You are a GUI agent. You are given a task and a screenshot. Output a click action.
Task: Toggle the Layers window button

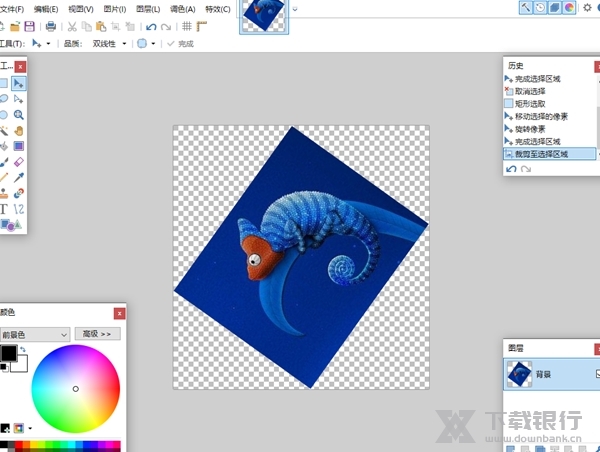(554, 7)
